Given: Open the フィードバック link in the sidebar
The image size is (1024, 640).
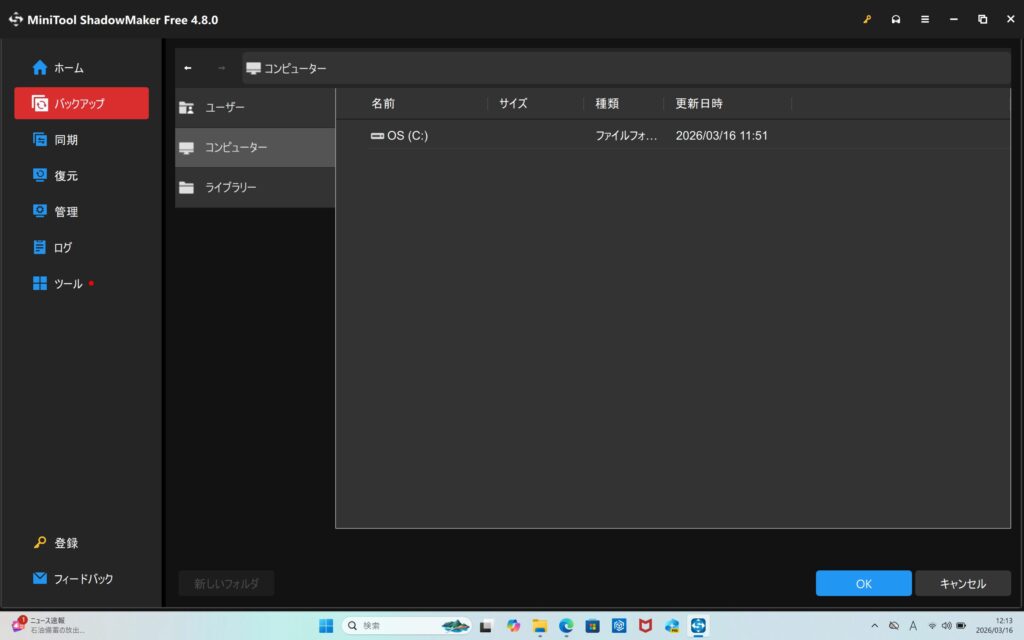Looking at the screenshot, I should click(83, 579).
